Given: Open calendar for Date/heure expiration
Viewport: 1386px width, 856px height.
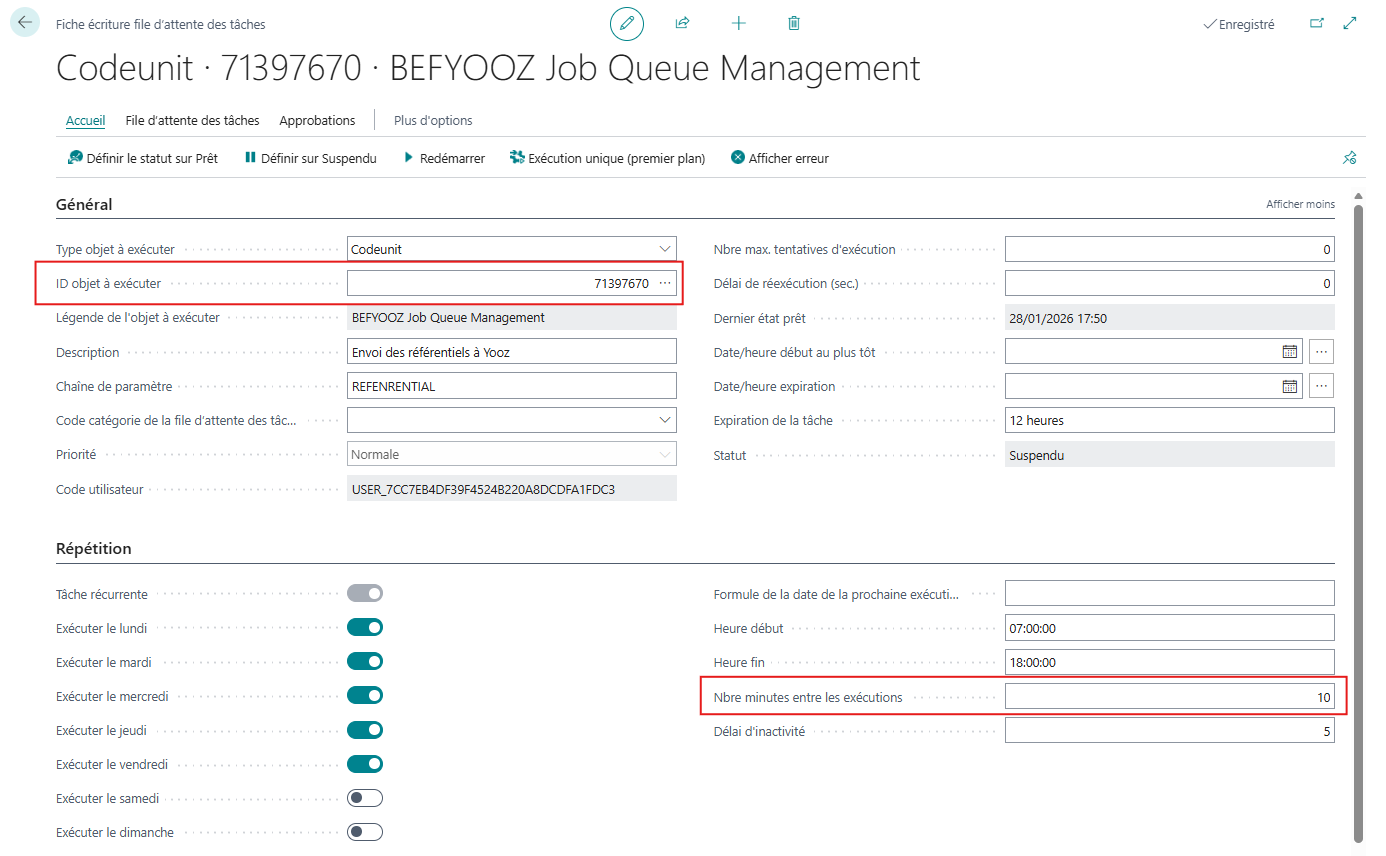Looking at the screenshot, I should pyautogui.click(x=1290, y=386).
